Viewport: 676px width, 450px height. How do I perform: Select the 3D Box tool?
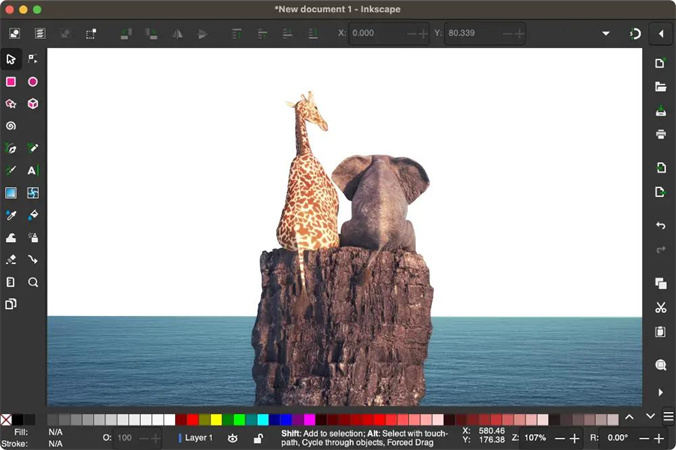click(33, 104)
